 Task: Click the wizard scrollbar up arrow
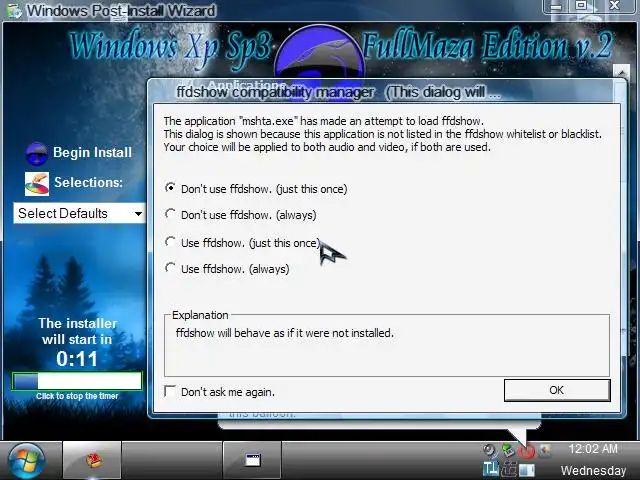click(621, 71)
